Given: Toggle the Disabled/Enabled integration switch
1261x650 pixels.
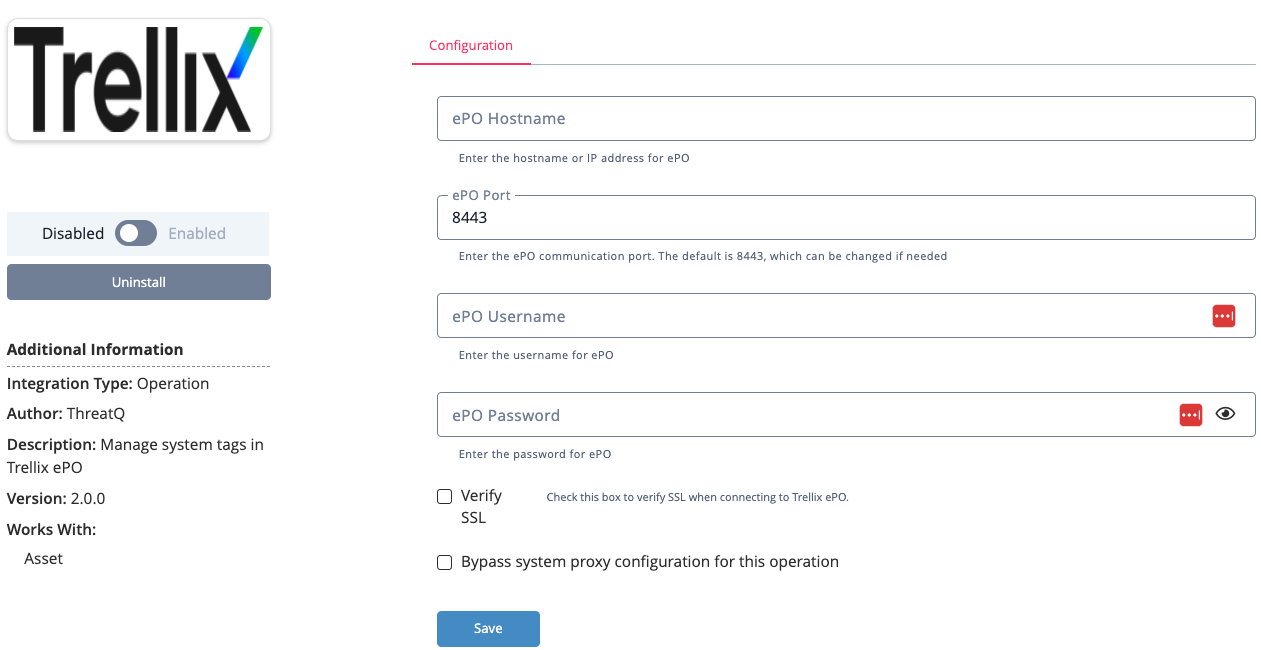Looking at the screenshot, I should pos(136,233).
